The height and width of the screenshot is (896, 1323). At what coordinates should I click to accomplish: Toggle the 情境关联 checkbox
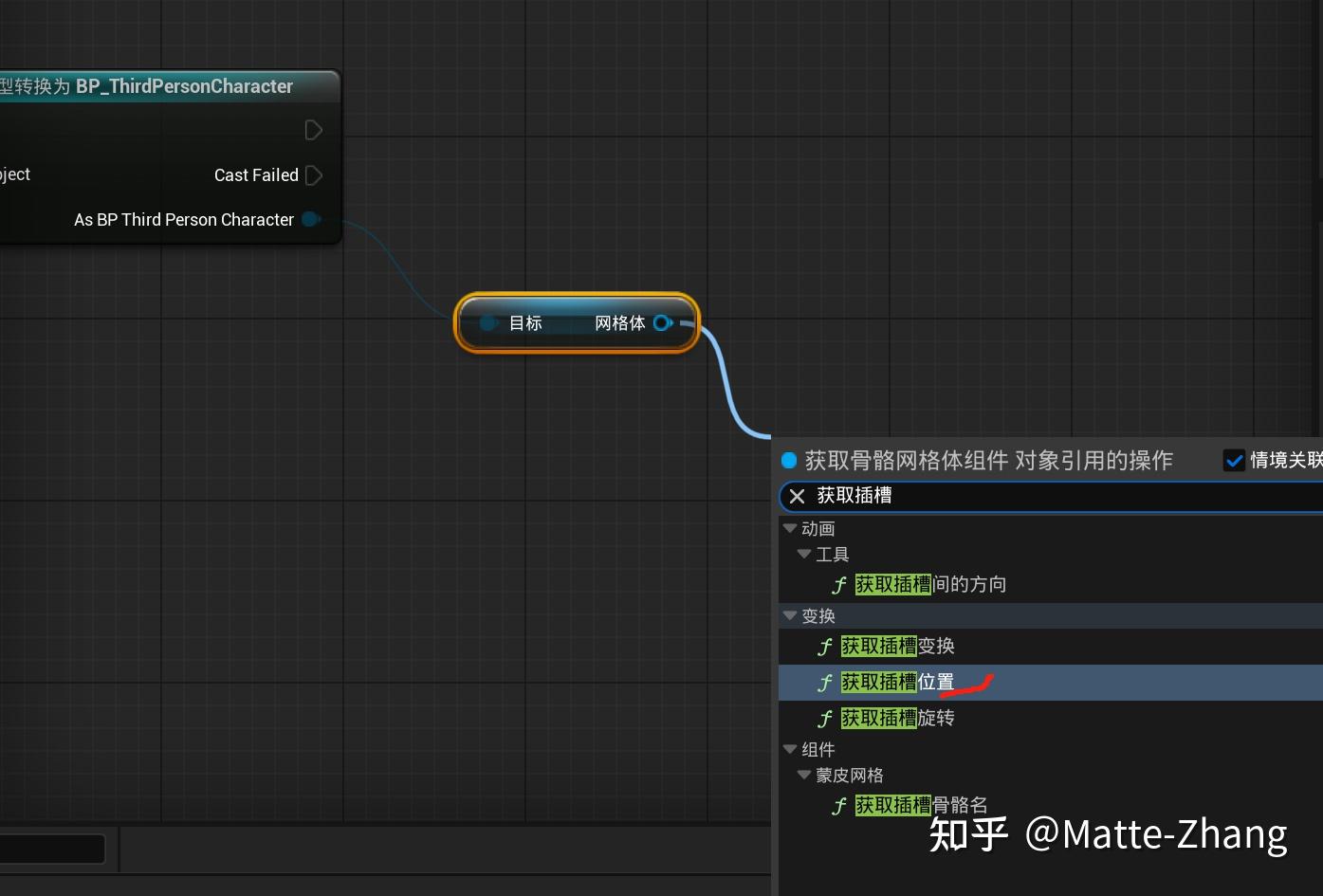pyautogui.click(x=1234, y=460)
